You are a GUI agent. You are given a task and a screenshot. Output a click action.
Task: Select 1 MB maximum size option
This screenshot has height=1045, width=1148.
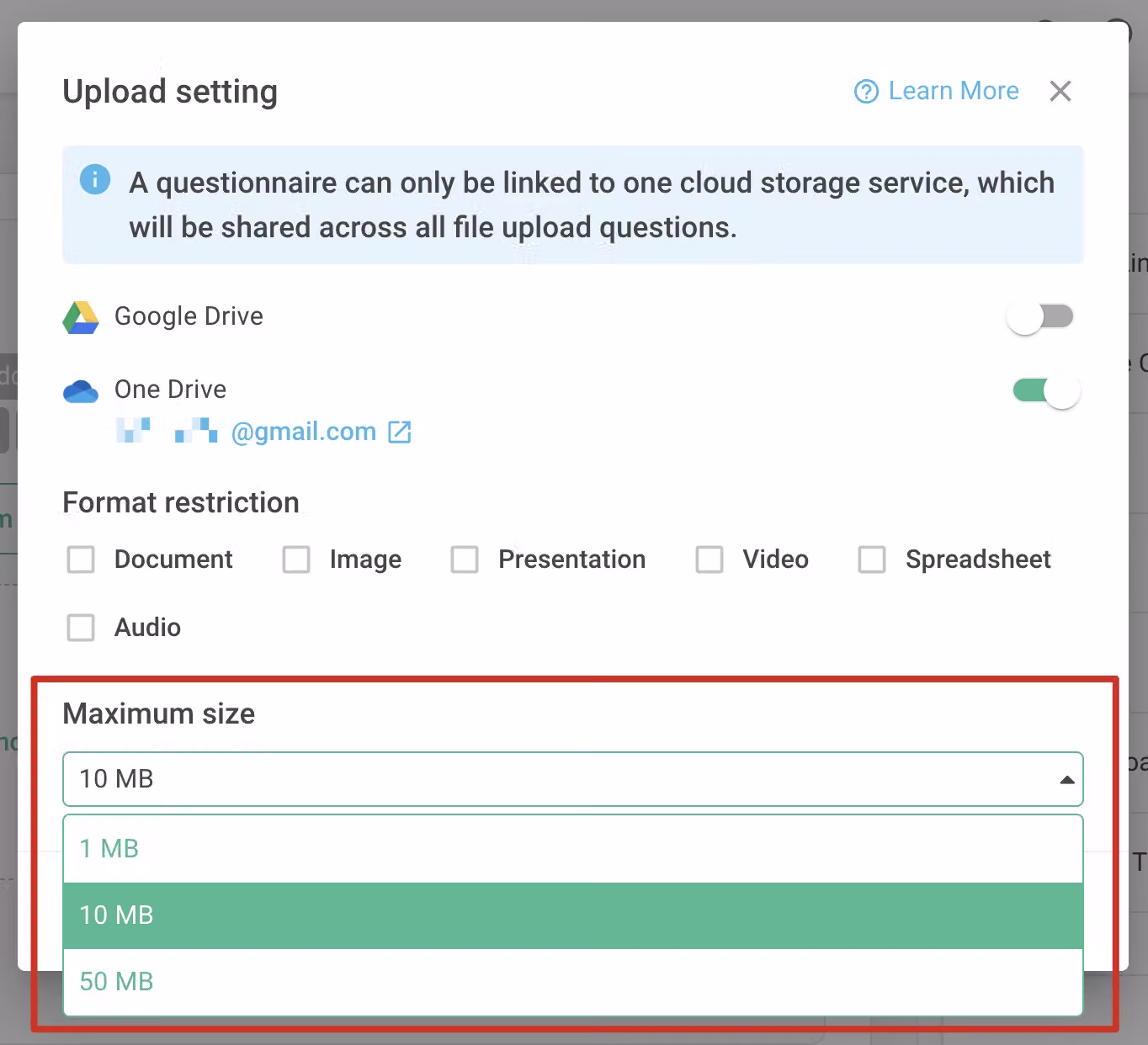[572, 849]
